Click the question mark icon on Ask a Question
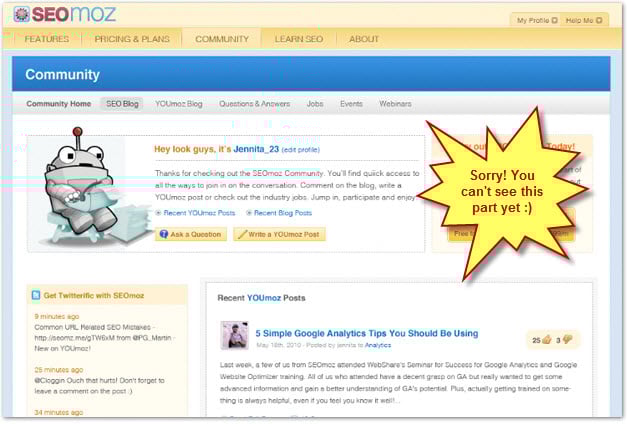 pos(164,234)
